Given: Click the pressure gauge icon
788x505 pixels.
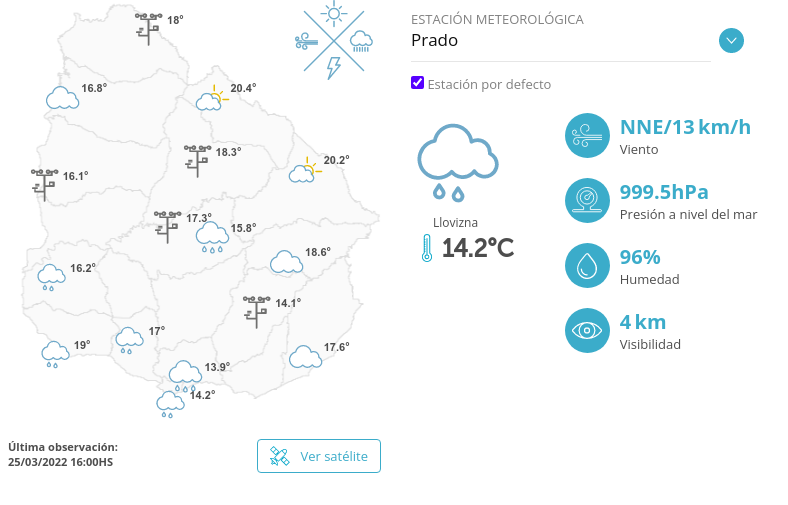Looking at the screenshot, I should [x=587, y=200].
